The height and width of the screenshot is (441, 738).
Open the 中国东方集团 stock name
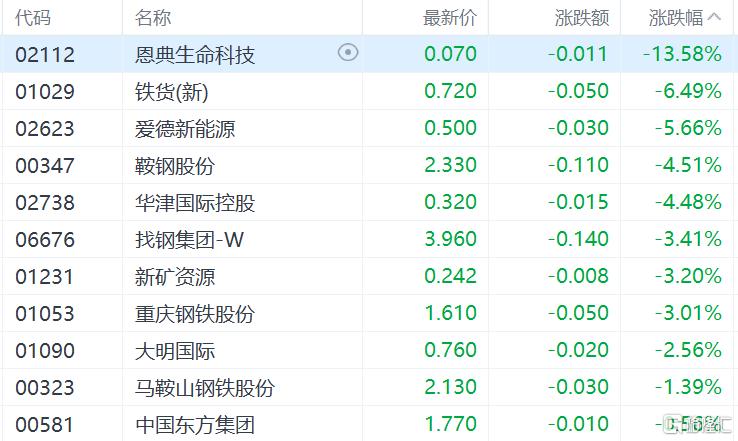pos(195,425)
